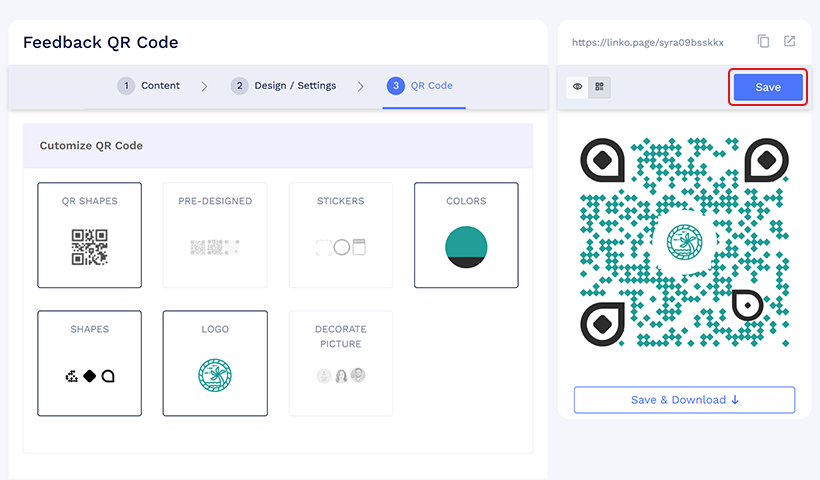Screen dimensions: 820x480
Task: Click the chevron after Content step
Action: pos(204,87)
